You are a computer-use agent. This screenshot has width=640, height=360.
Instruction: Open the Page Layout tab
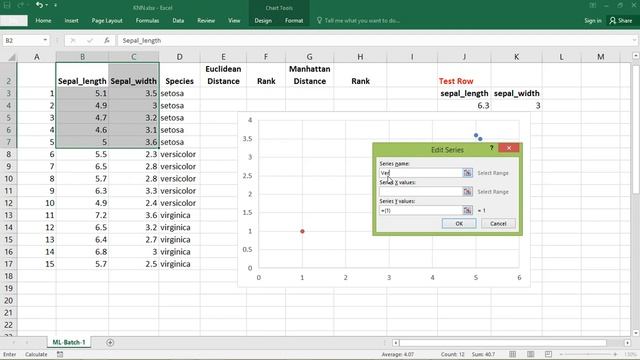[x=107, y=20]
